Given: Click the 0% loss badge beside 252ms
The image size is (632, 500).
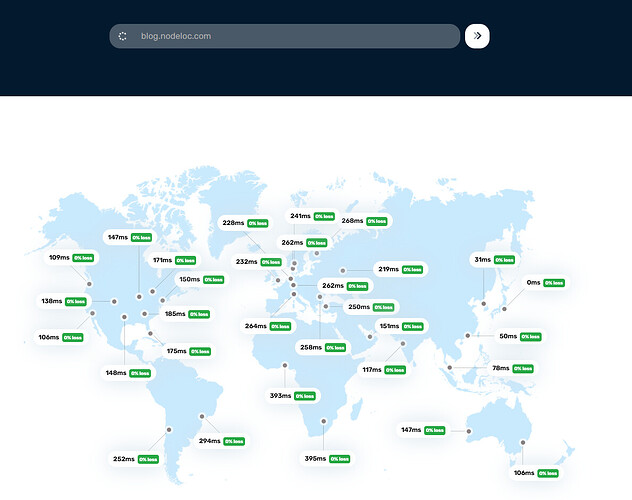Looking at the screenshot, I should click(148, 459).
